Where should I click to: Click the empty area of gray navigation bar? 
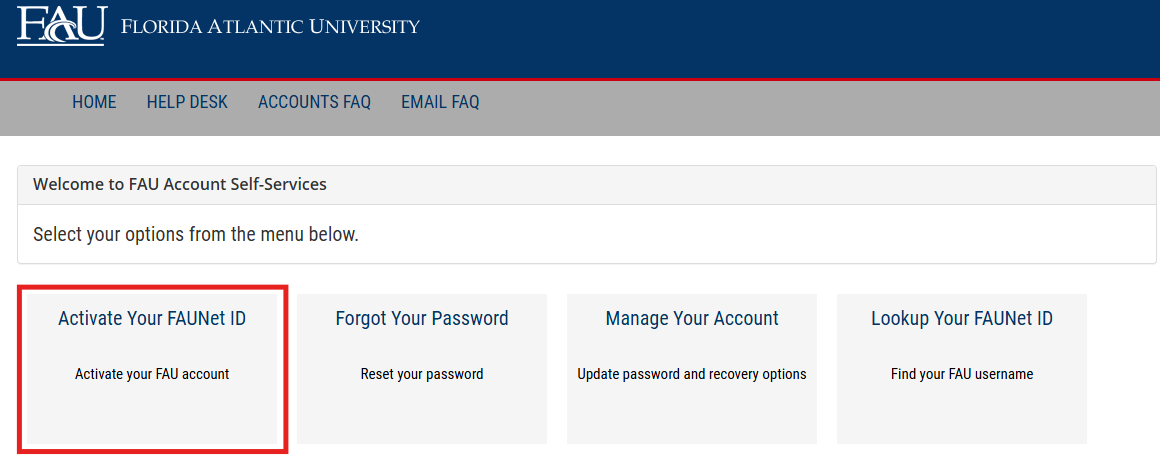[814, 108]
